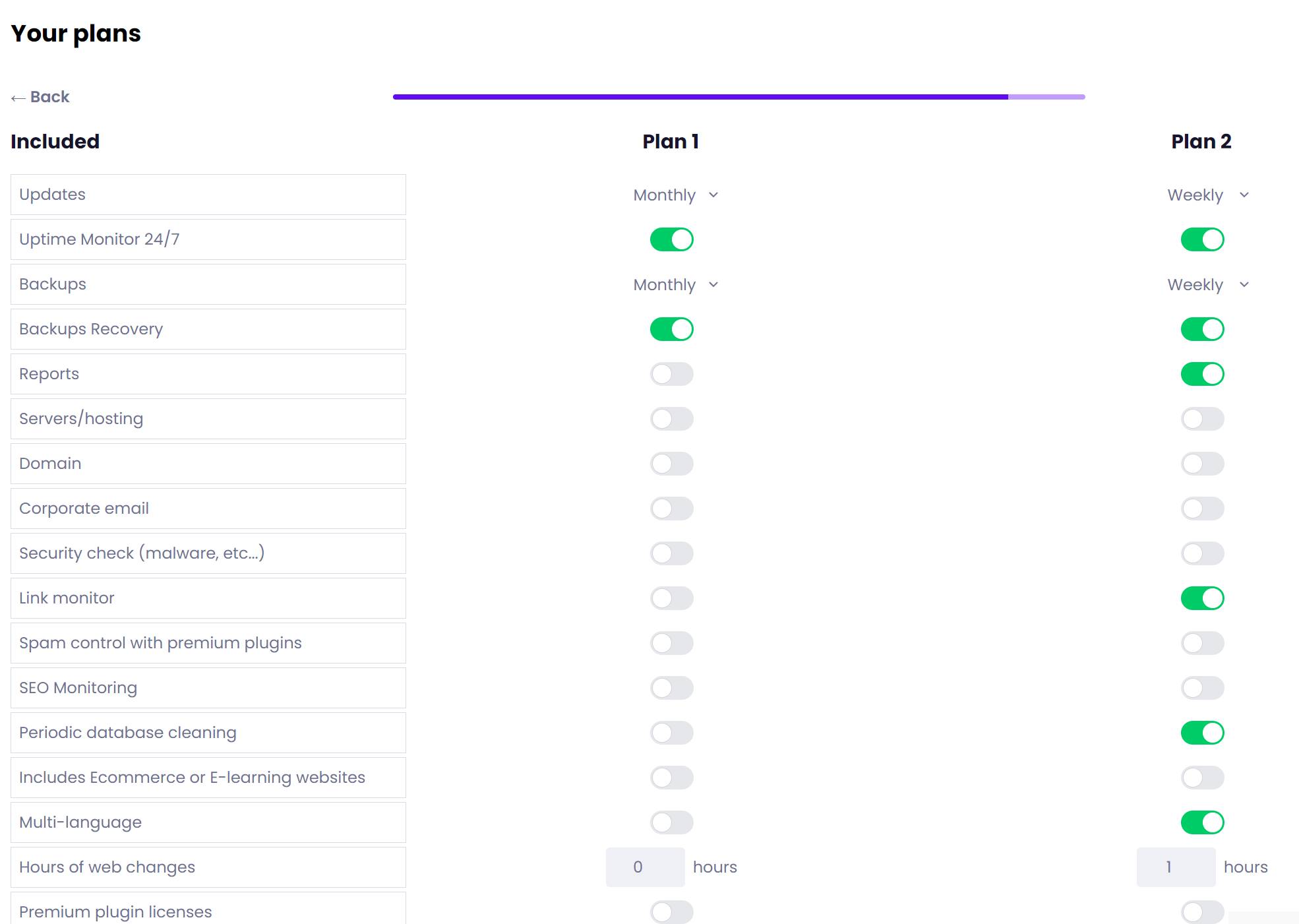The image size is (1299, 924).
Task: Click the Back arrow link
Action: pyautogui.click(x=40, y=97)
